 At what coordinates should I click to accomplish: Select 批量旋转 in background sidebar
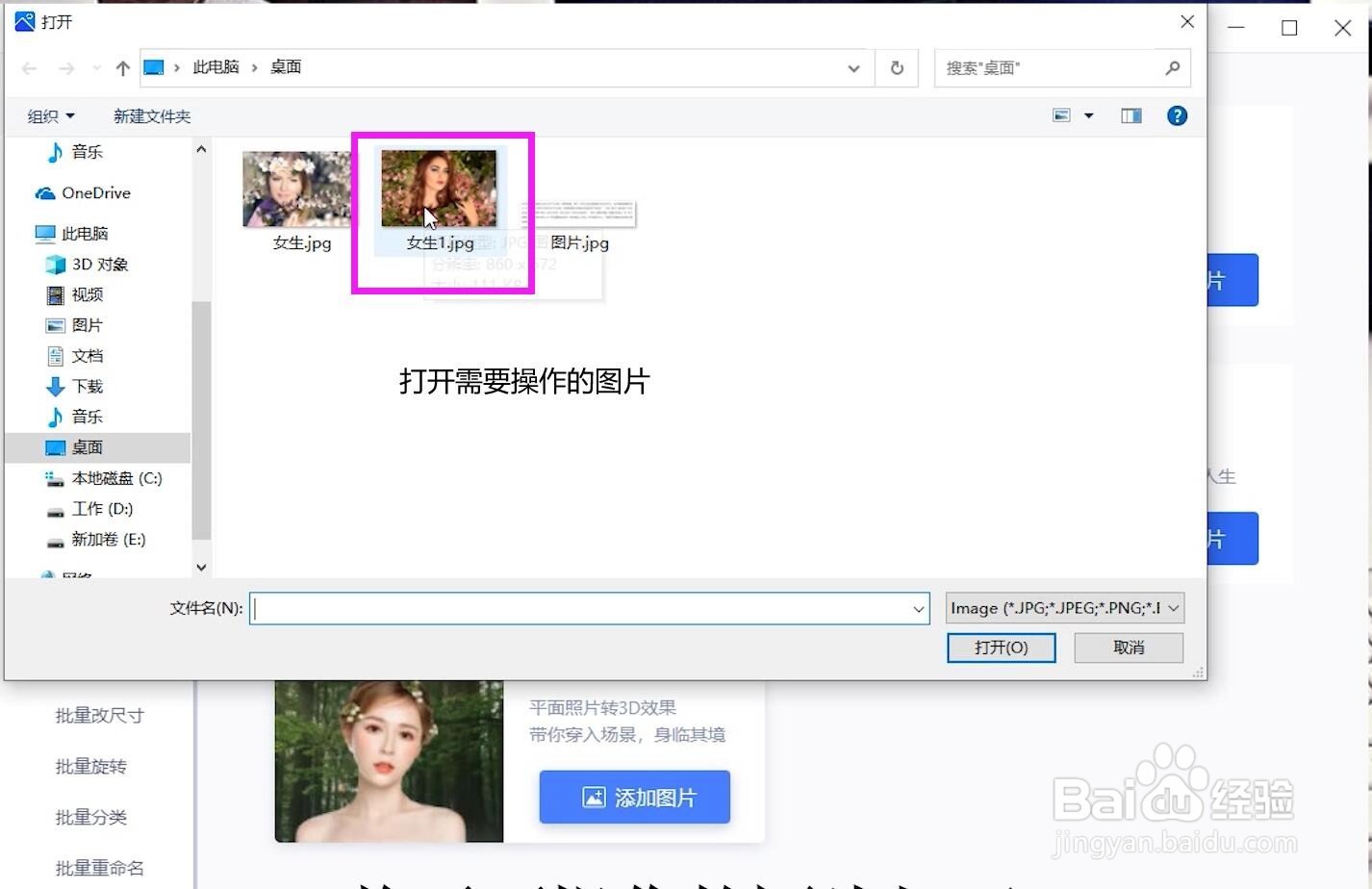[91, 767]
